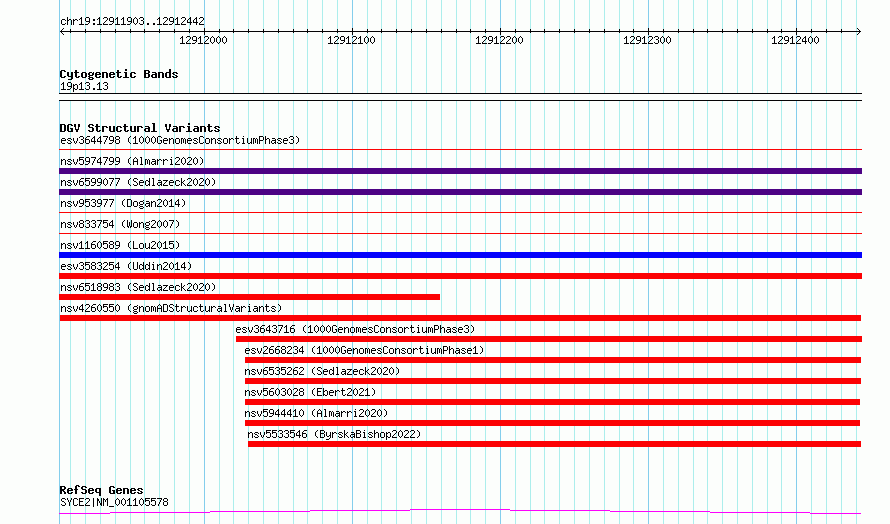Click the chr19:12911903..12912442 region label

point(132,22)
